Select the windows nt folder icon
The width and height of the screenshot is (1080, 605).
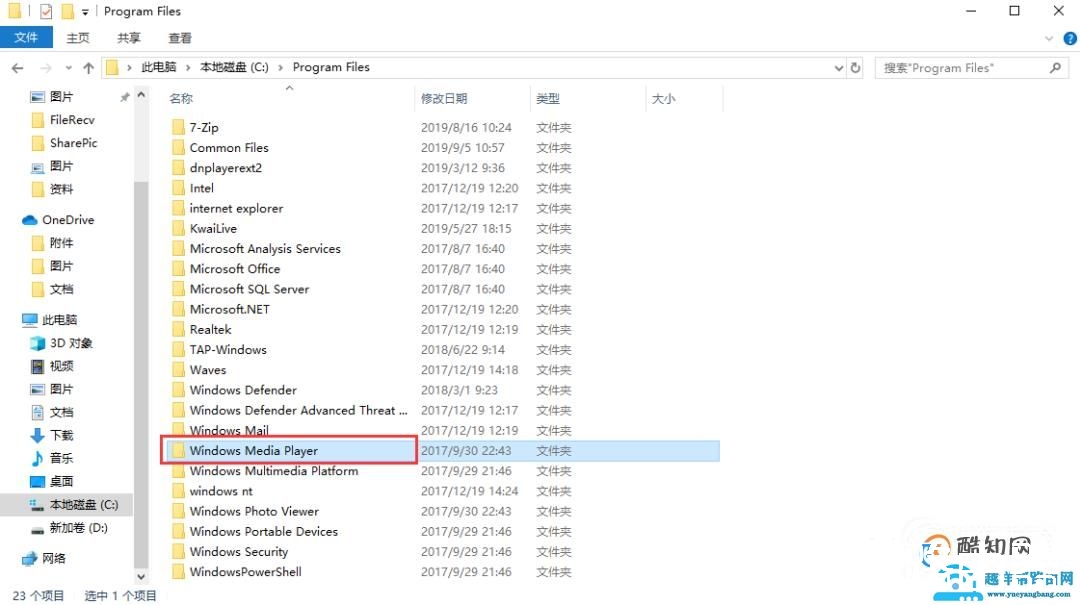click(178, 491)
